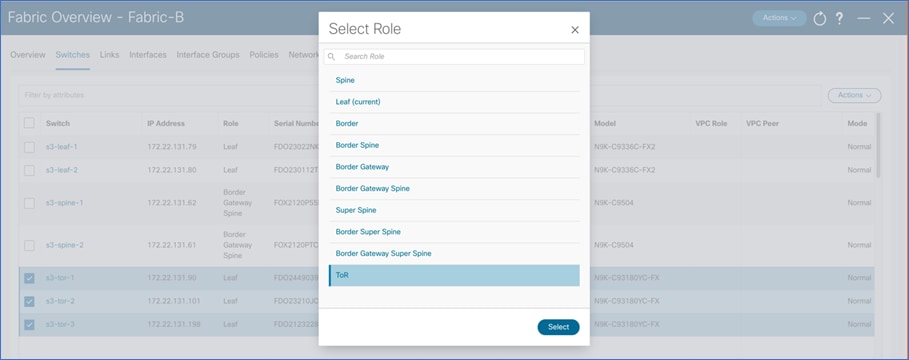
Task: Switch to the Policies tab
Action: 264,54
